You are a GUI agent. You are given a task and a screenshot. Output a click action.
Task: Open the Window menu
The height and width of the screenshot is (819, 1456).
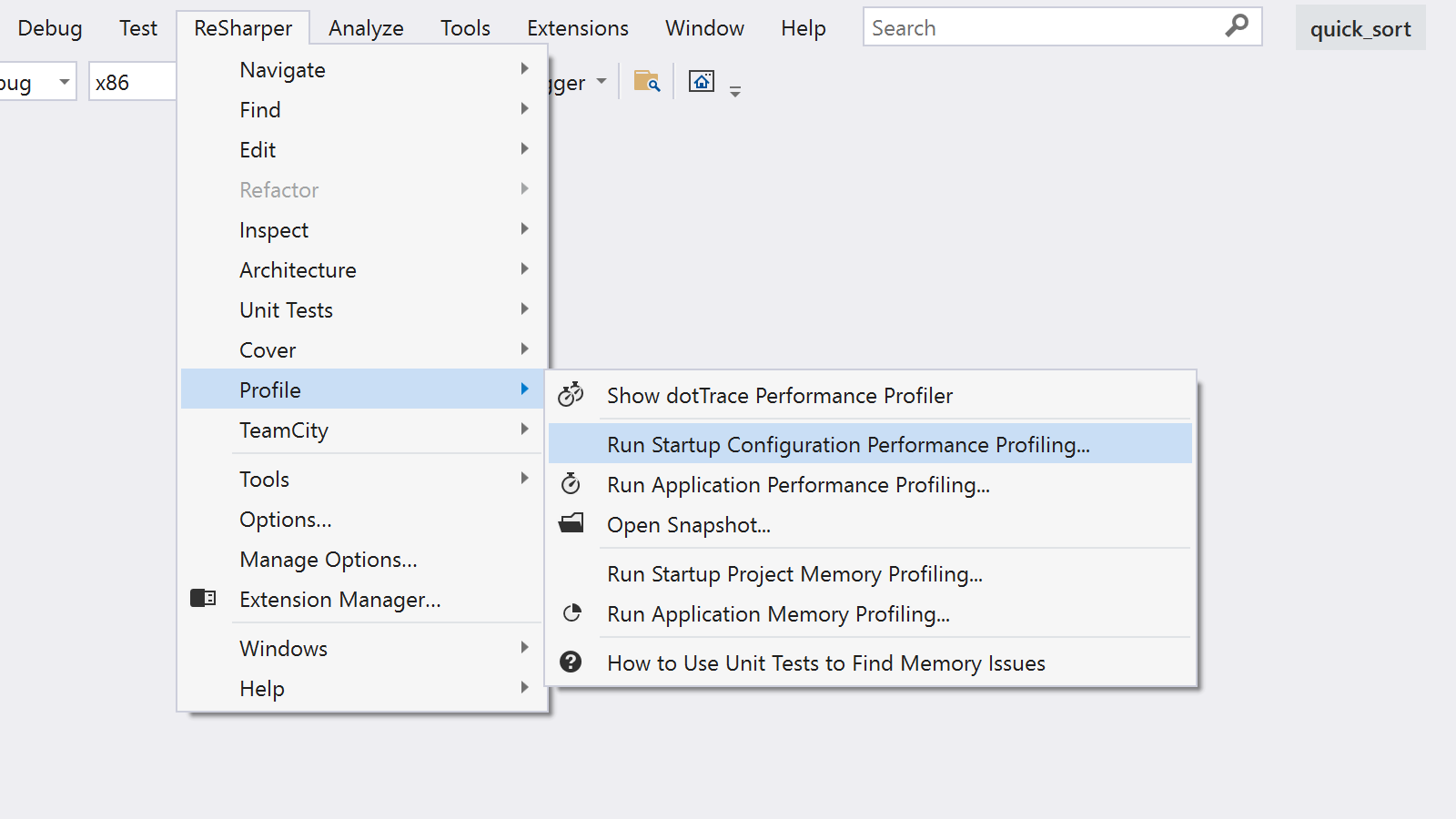tap(704, 28)
